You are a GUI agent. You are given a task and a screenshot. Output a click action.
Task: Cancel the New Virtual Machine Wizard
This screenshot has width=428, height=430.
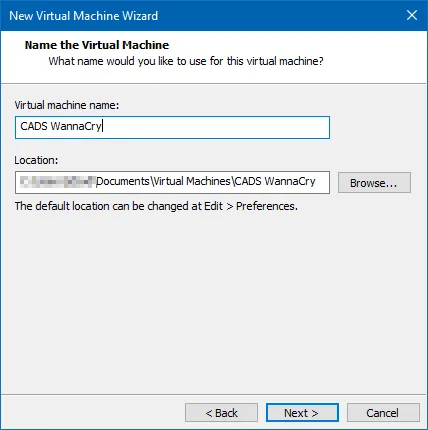click(x=383, y=413)
